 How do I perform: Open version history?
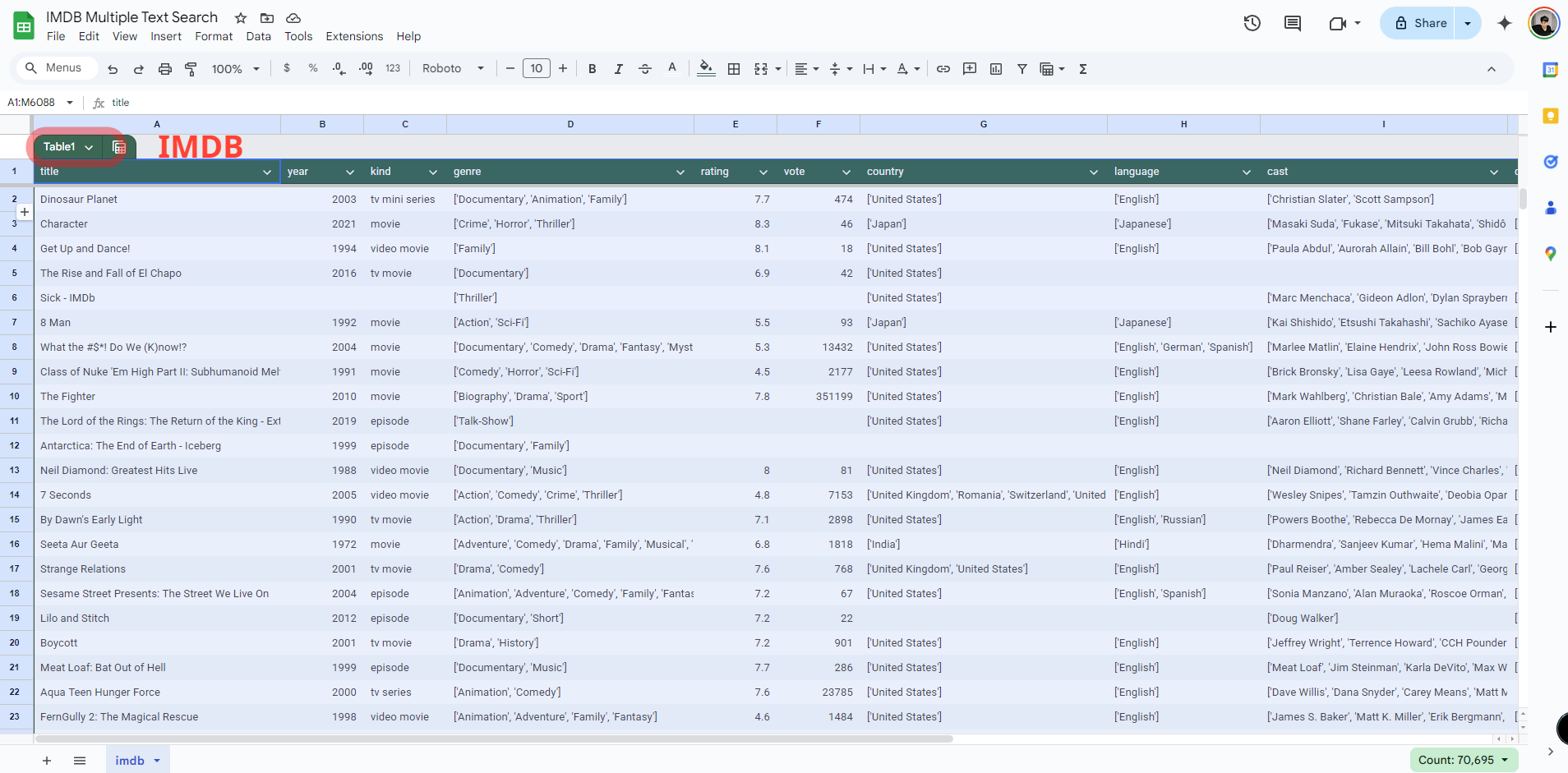(x=1252, y=23)
